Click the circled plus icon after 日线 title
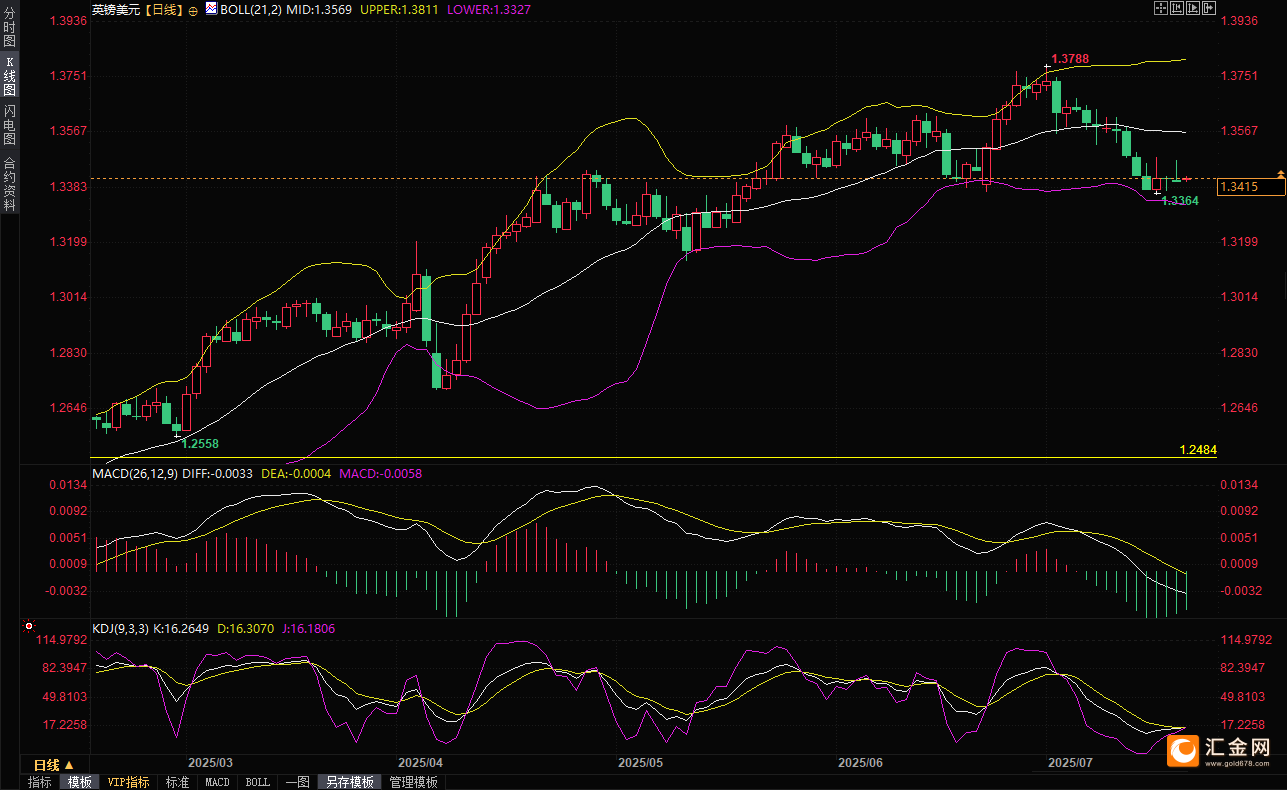1287x790 pixels. point(192,8)
